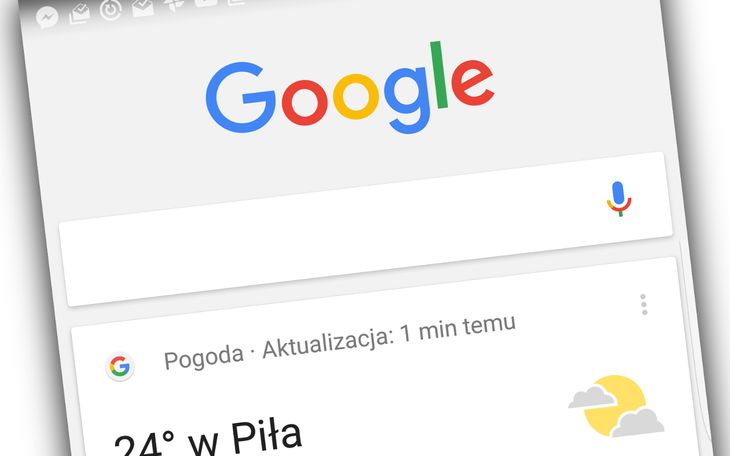Tap the last cut-off status bar icon
Screen dimensions: 730x456
(237, 2)
